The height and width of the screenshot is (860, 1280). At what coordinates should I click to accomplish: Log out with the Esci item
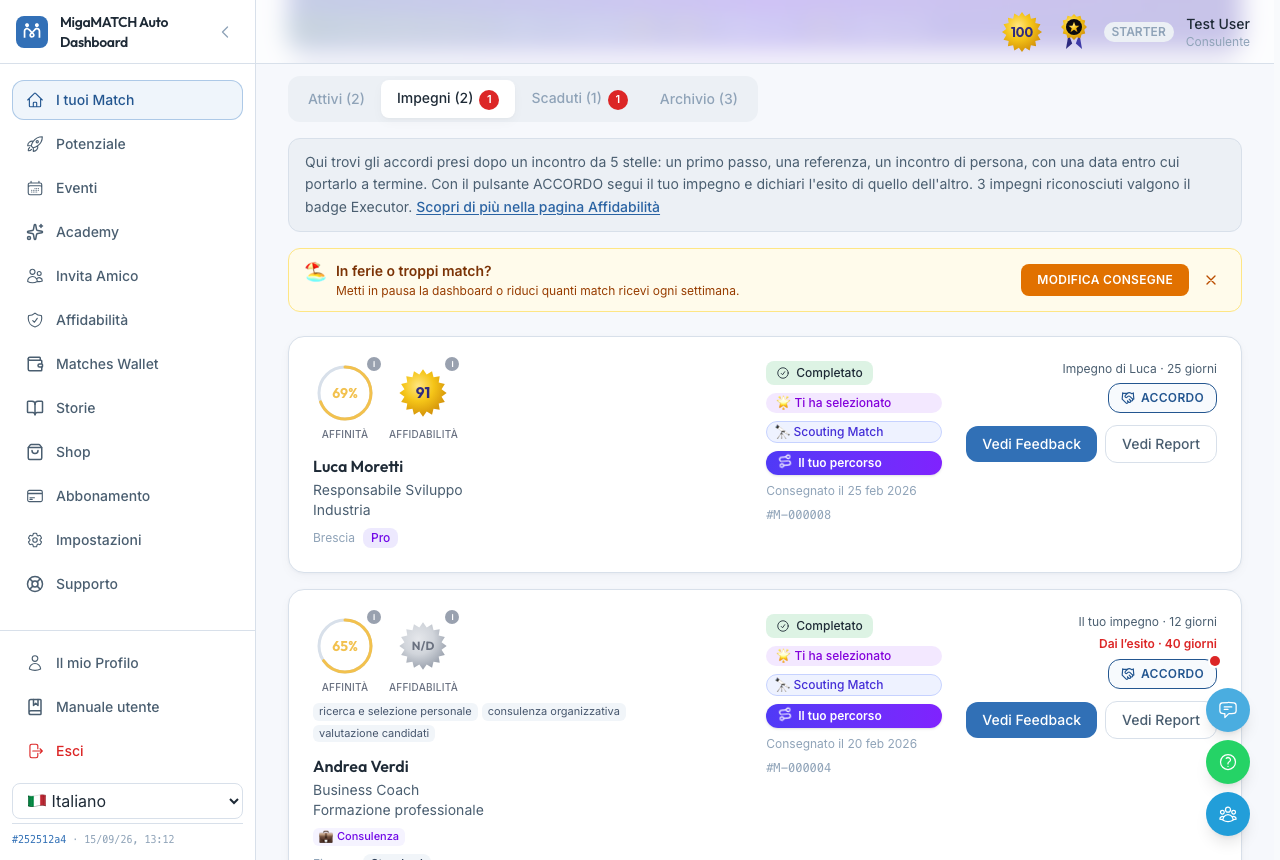click(127, 751)
